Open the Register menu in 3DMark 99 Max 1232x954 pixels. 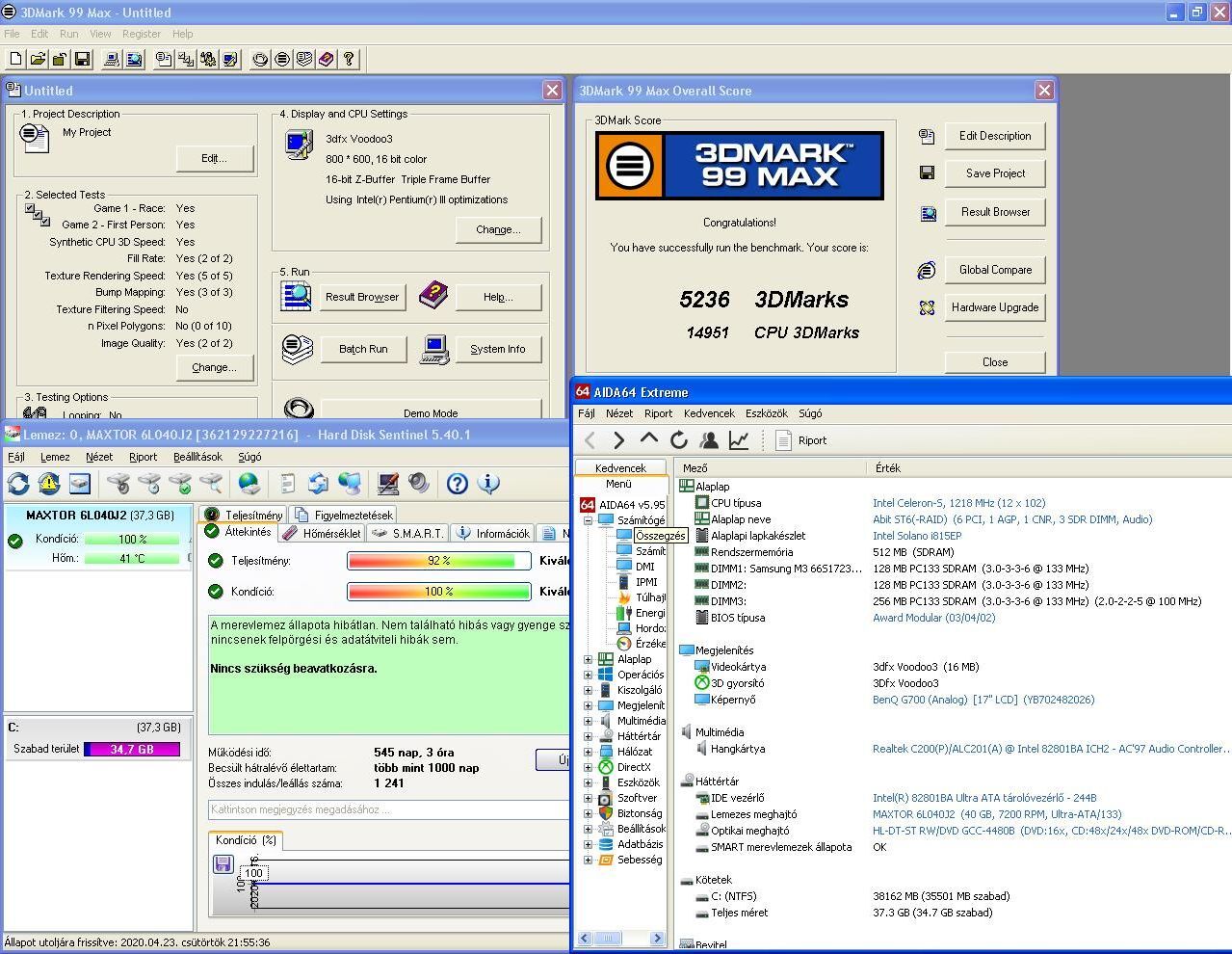click(142, 34)
